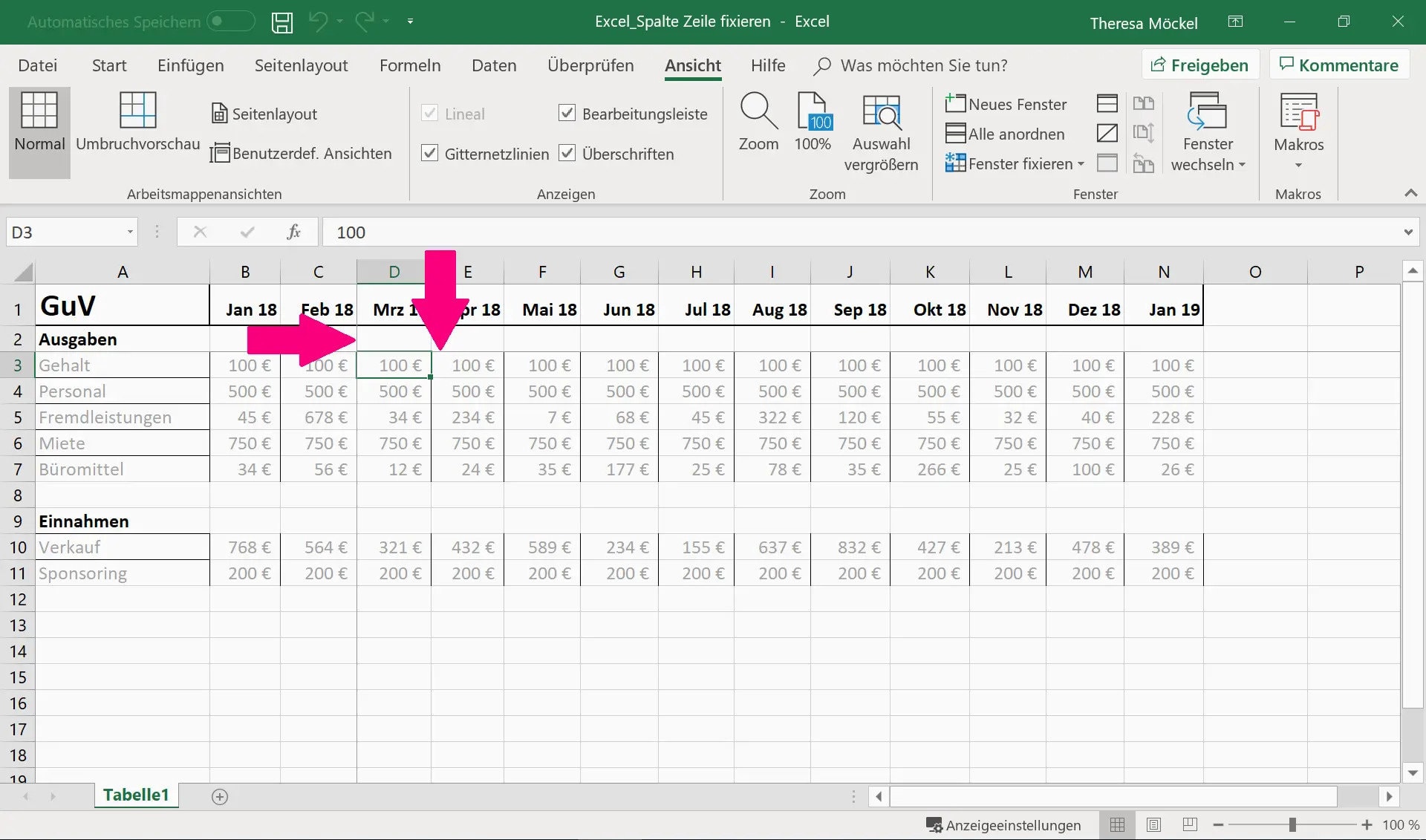Uncheck the Bearbeitungsleiste checkbox
Screen dimensions: 1426x840
[x=567, y=113]
